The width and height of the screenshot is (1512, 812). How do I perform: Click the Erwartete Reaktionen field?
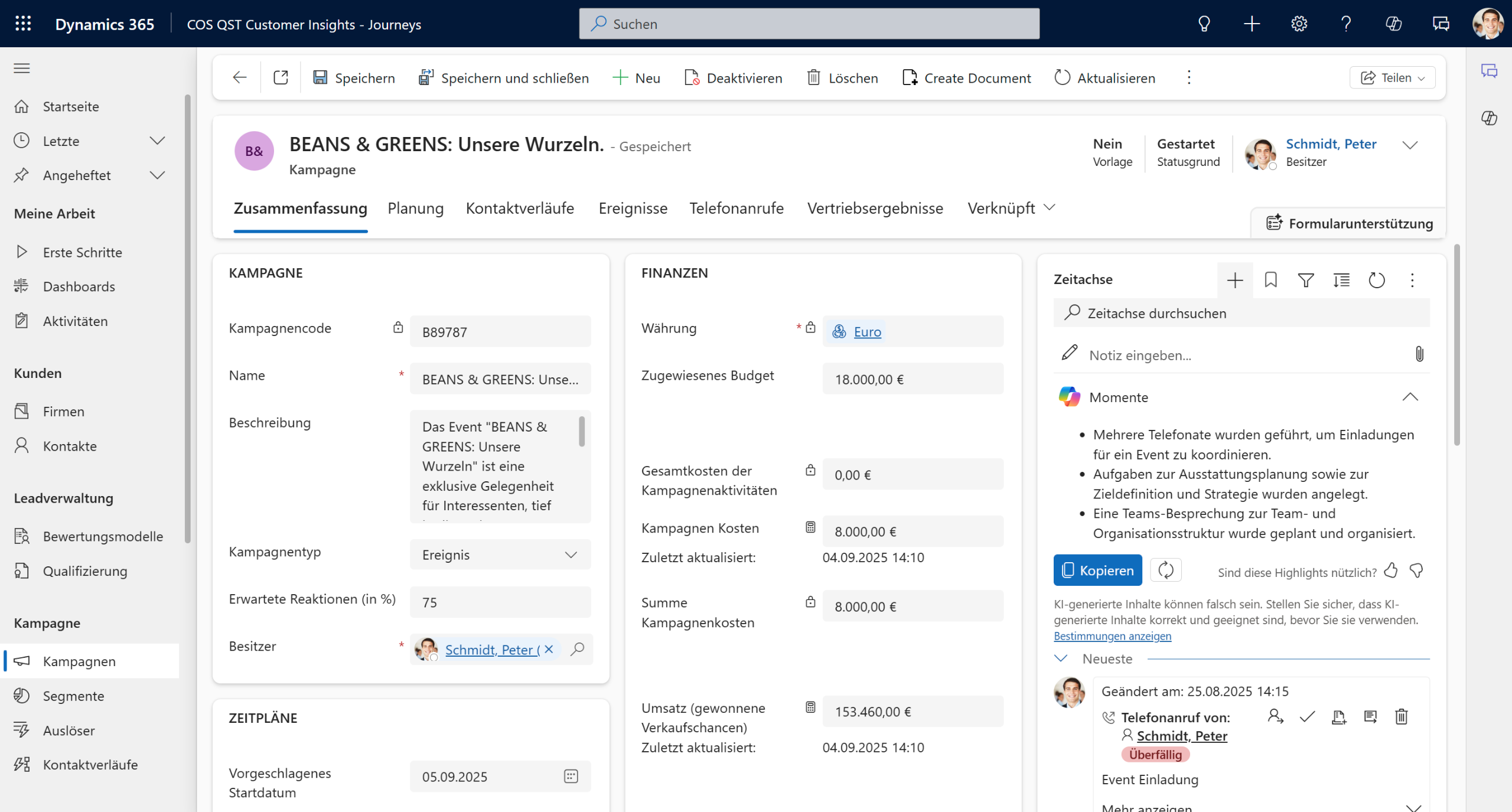pos(500,603)
